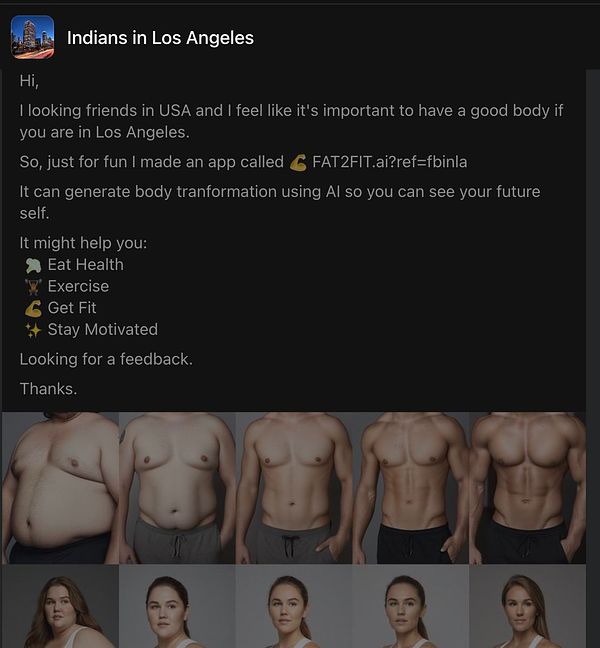Click the broccoli emoji beside Eat Health
This screenshot has height=648, width=600.
pos(33,265)
